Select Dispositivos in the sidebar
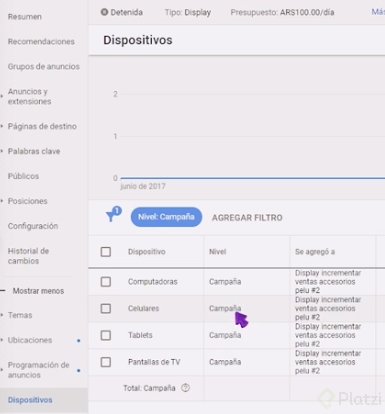The width and height of the screenshot is (385, 414). tap(30, 400)
